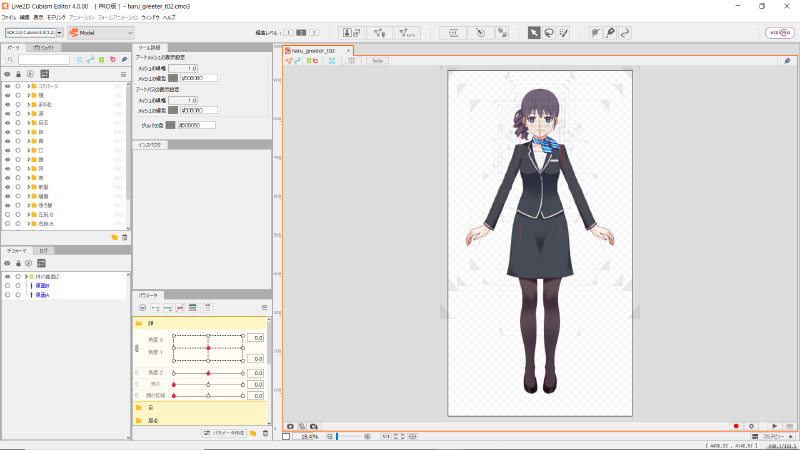Show the 左腕 B folder
Screen dimensions: 800x450
click(7, 215)
